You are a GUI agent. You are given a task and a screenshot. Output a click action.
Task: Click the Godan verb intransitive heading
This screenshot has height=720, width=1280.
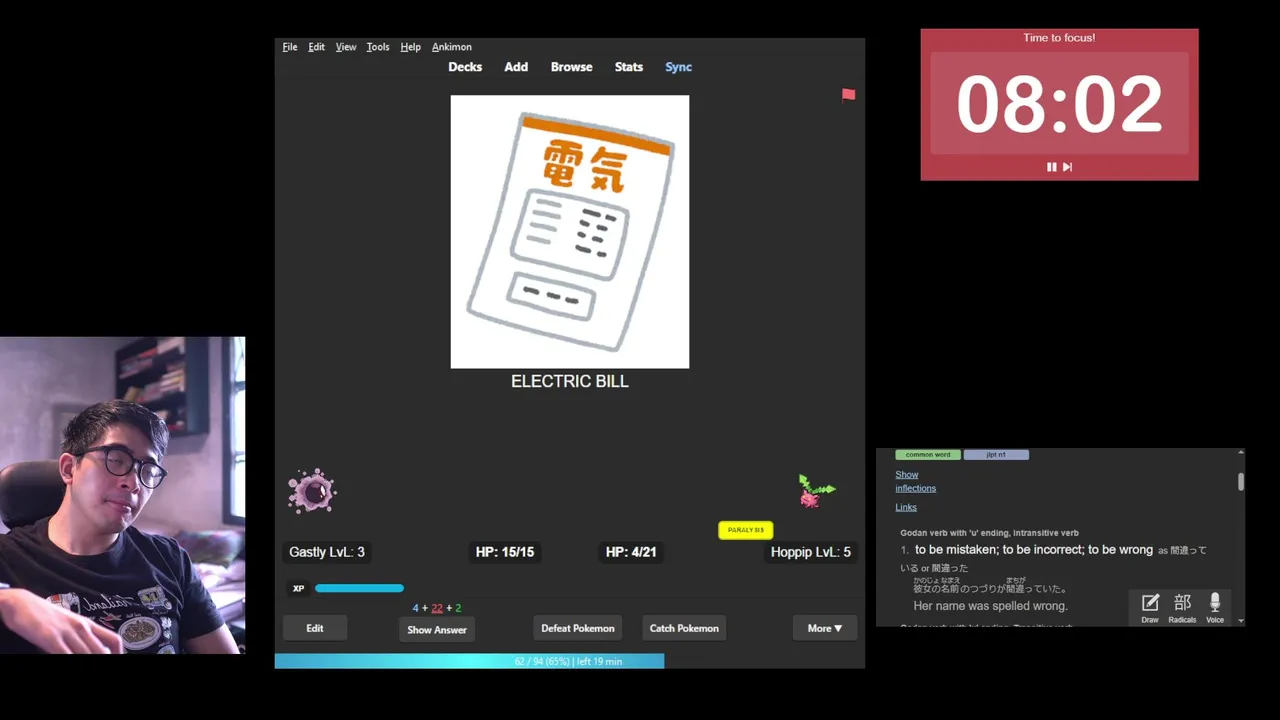(989, 533)
